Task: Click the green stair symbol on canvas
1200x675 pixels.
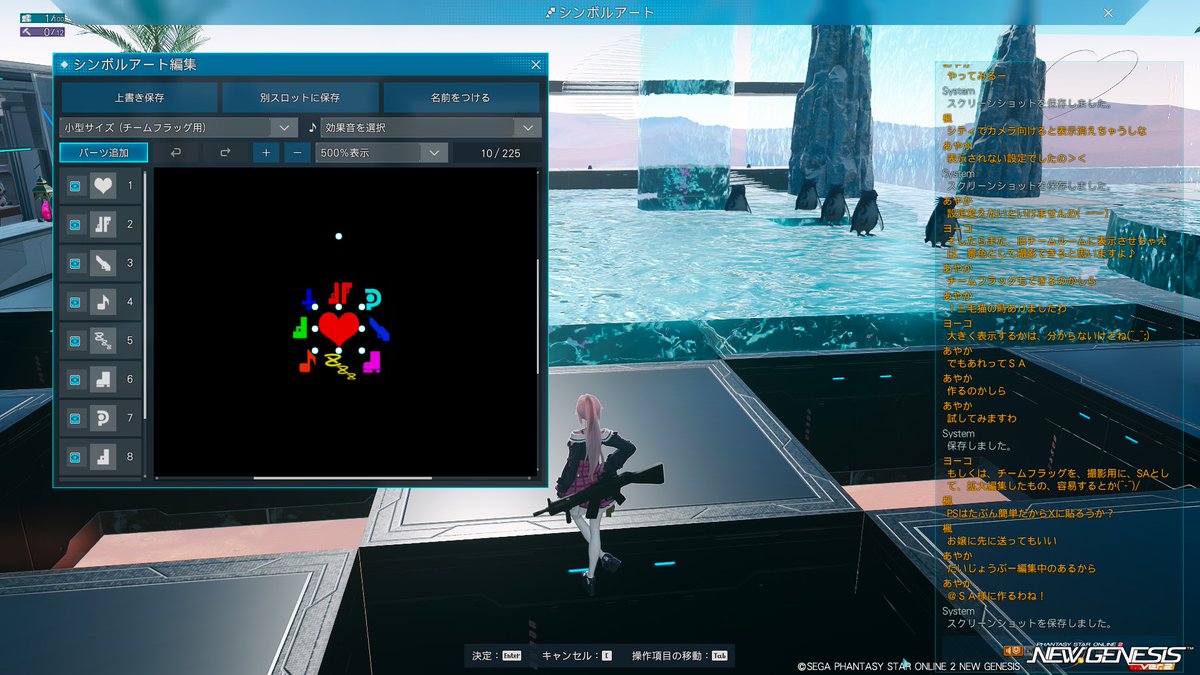Action: point(300,326)
